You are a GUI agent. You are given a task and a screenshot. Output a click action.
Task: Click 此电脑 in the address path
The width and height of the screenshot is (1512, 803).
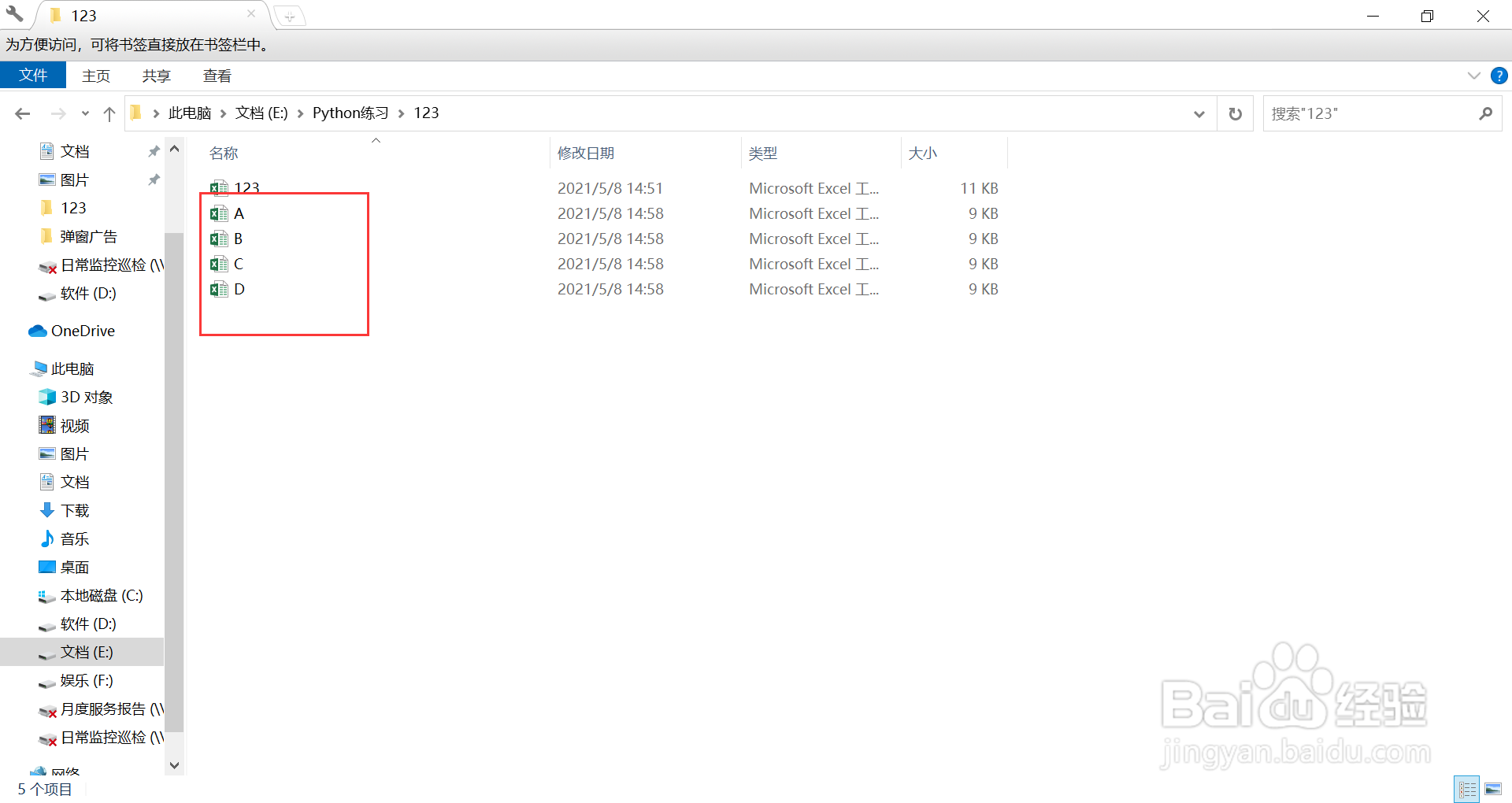pyautogui.click(x=190, y=113)
